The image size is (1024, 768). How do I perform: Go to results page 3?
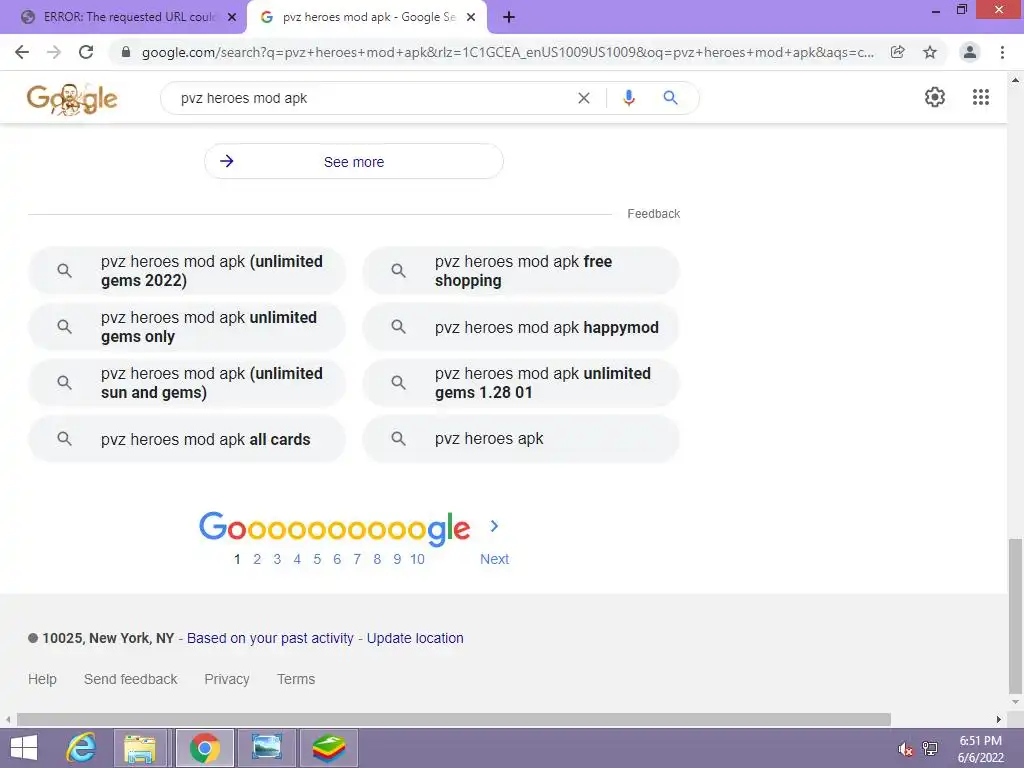point(277,559)
